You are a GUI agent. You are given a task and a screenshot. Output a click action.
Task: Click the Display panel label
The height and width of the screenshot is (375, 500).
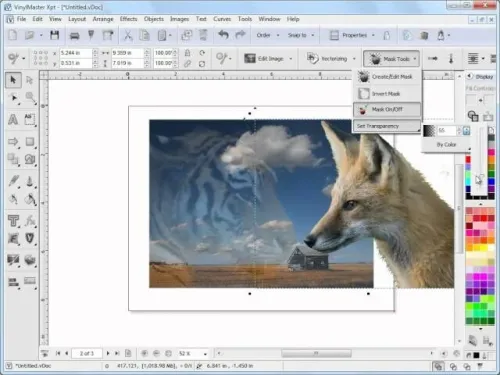point(484,77)
